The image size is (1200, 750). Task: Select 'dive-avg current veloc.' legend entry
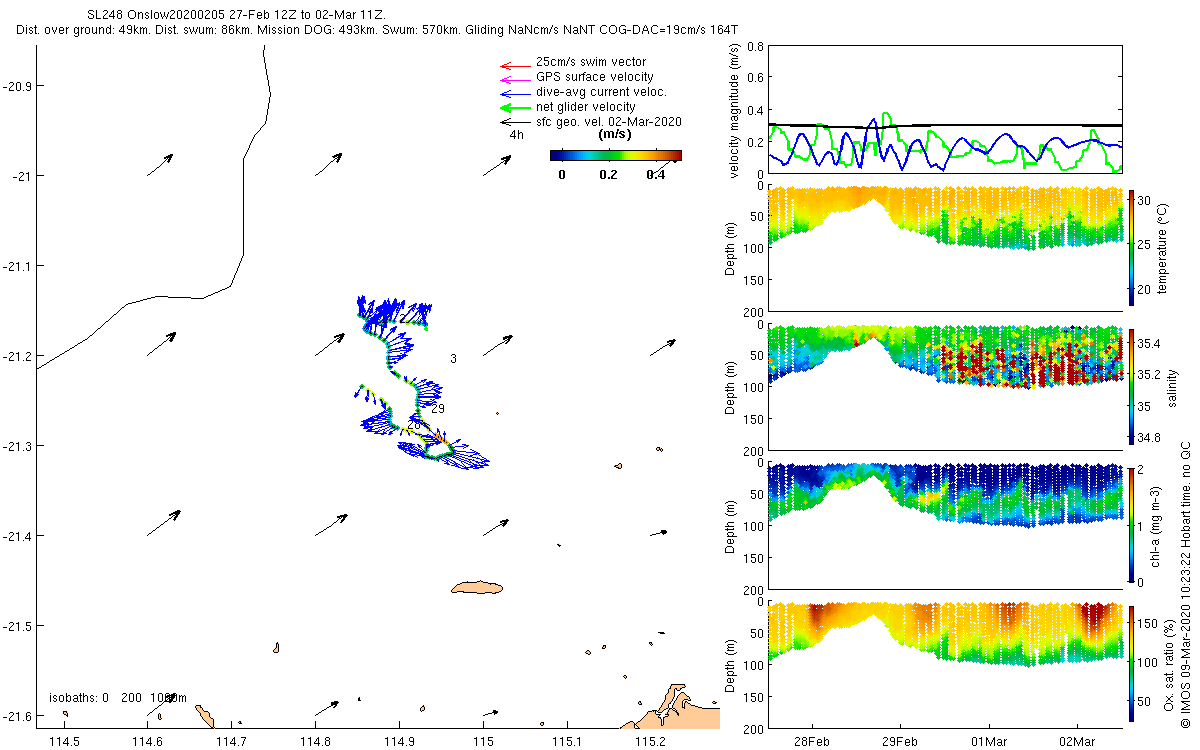tap(602, 92)
